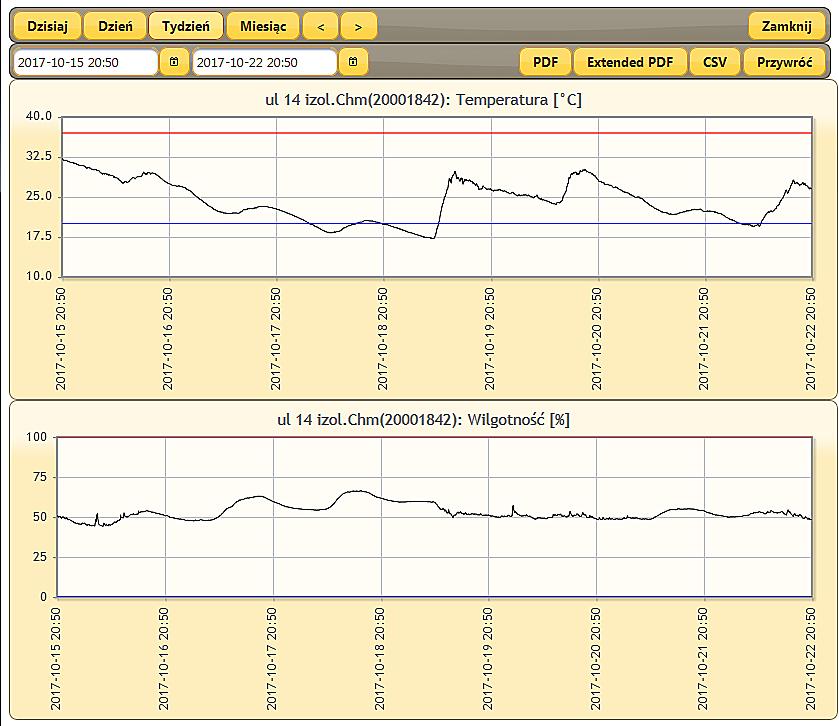
Task: Click 17.5 on temperature axis
Action: coord(39,236)
